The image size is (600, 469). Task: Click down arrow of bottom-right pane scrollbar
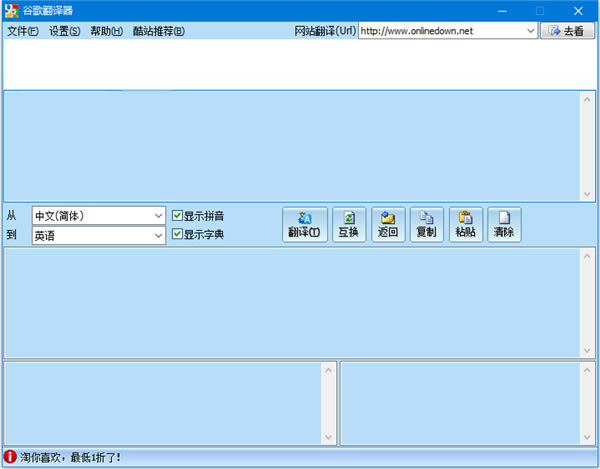click(587, 437)
